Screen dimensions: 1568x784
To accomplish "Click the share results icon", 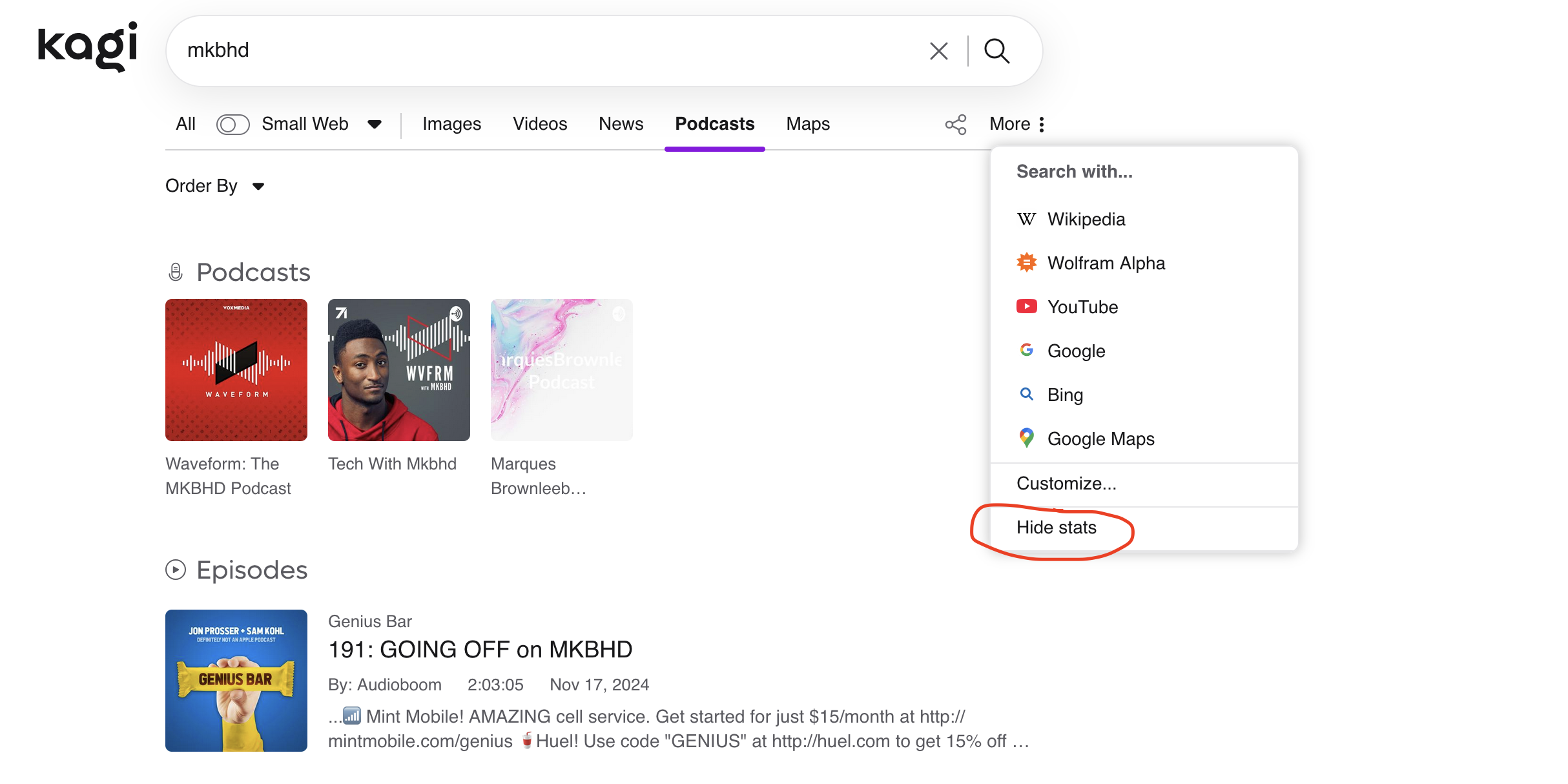I will point(956,124).
